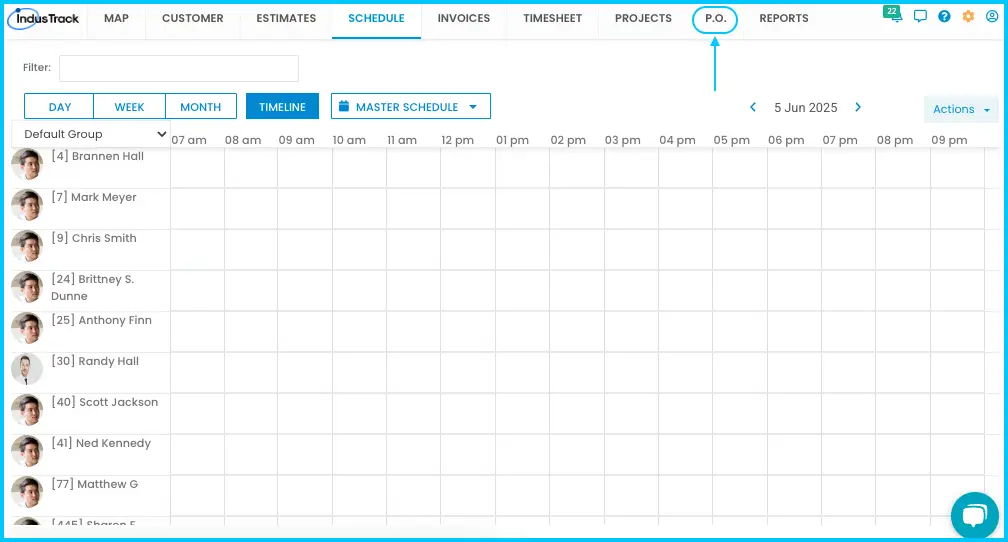
Task: Select employee [41] Ned Kennedy
Action: pyautogui.click(x=101, y=444)
